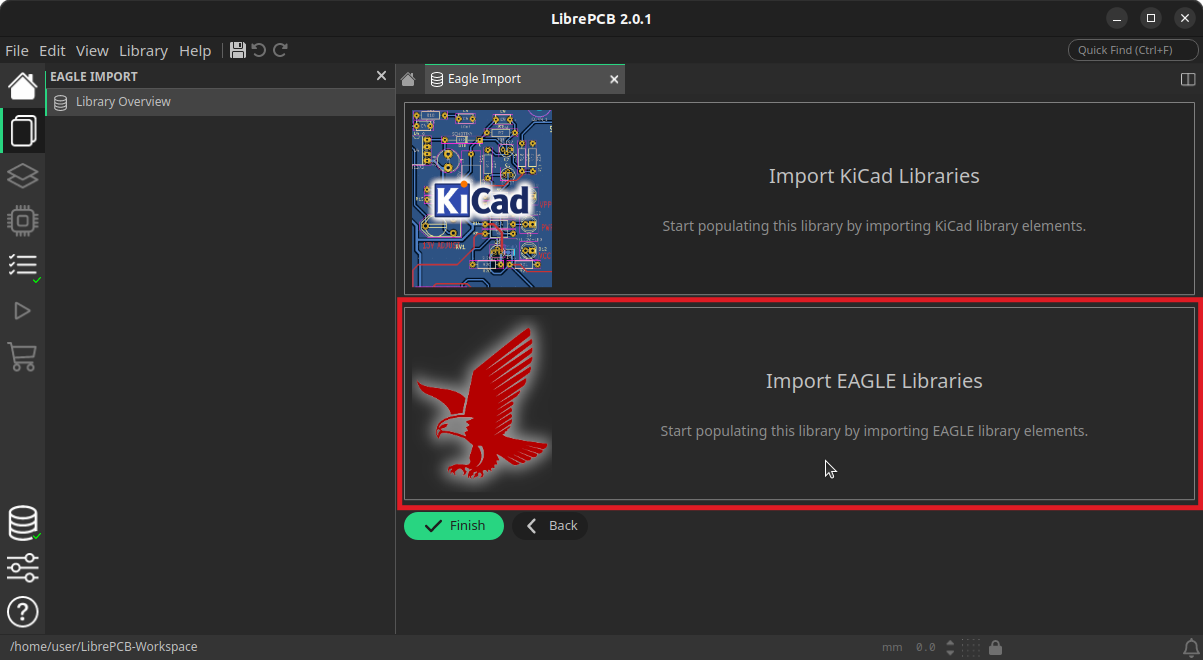Open the Edit menu
Image resolution: width=1203 pixels, height=660 pixels.
click(52, 50)
